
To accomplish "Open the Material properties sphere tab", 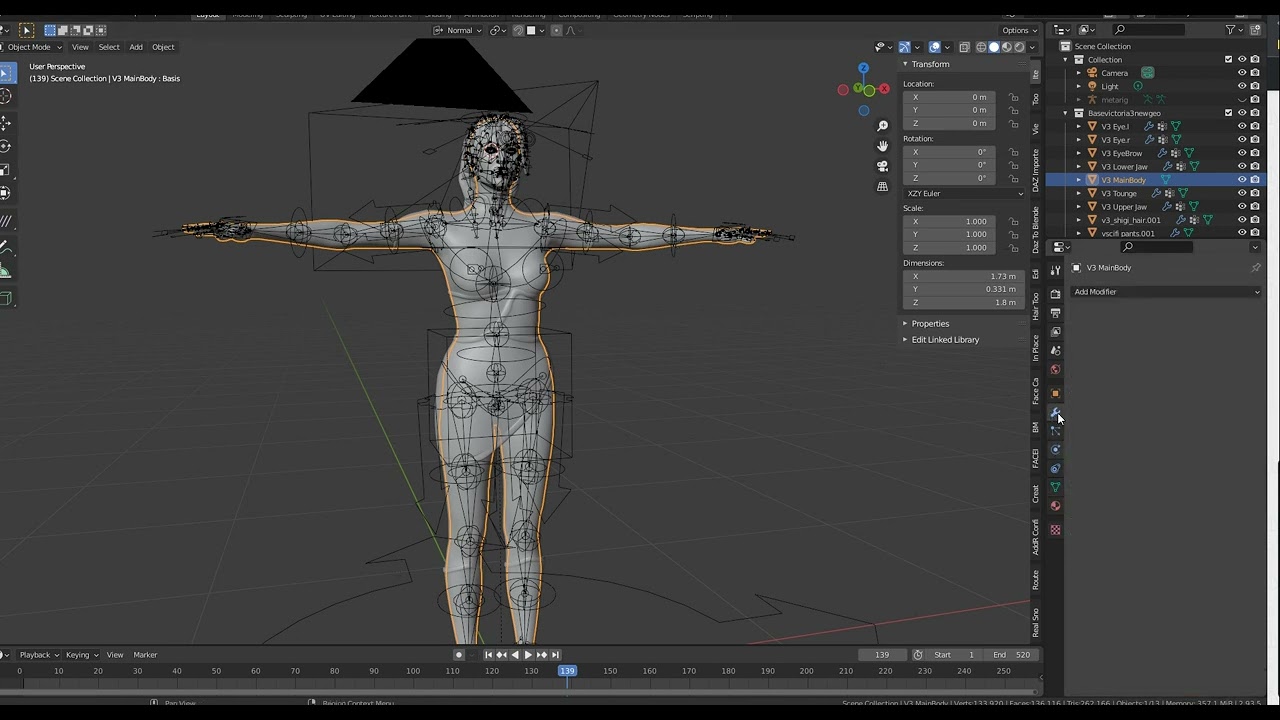I will (1055, 506).
